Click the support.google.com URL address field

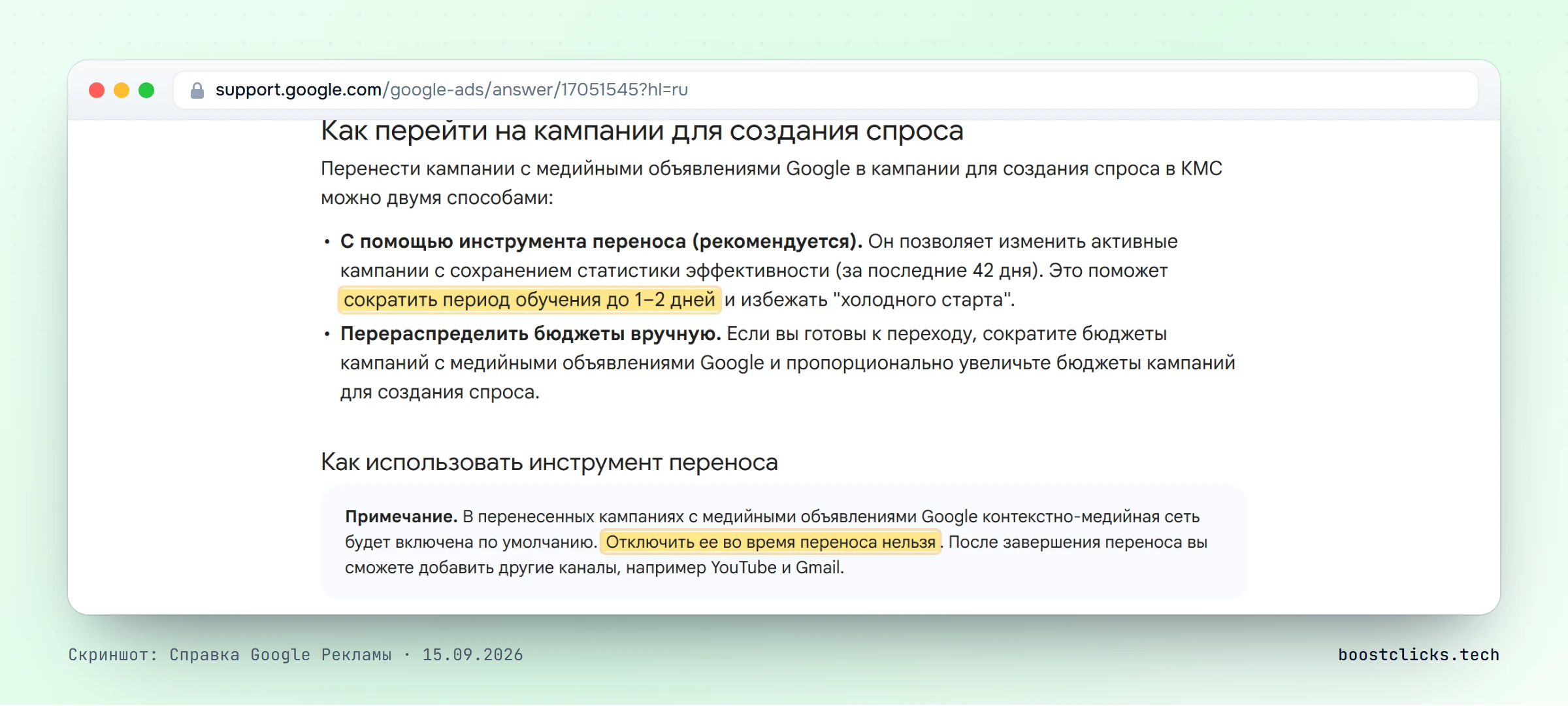826,90
